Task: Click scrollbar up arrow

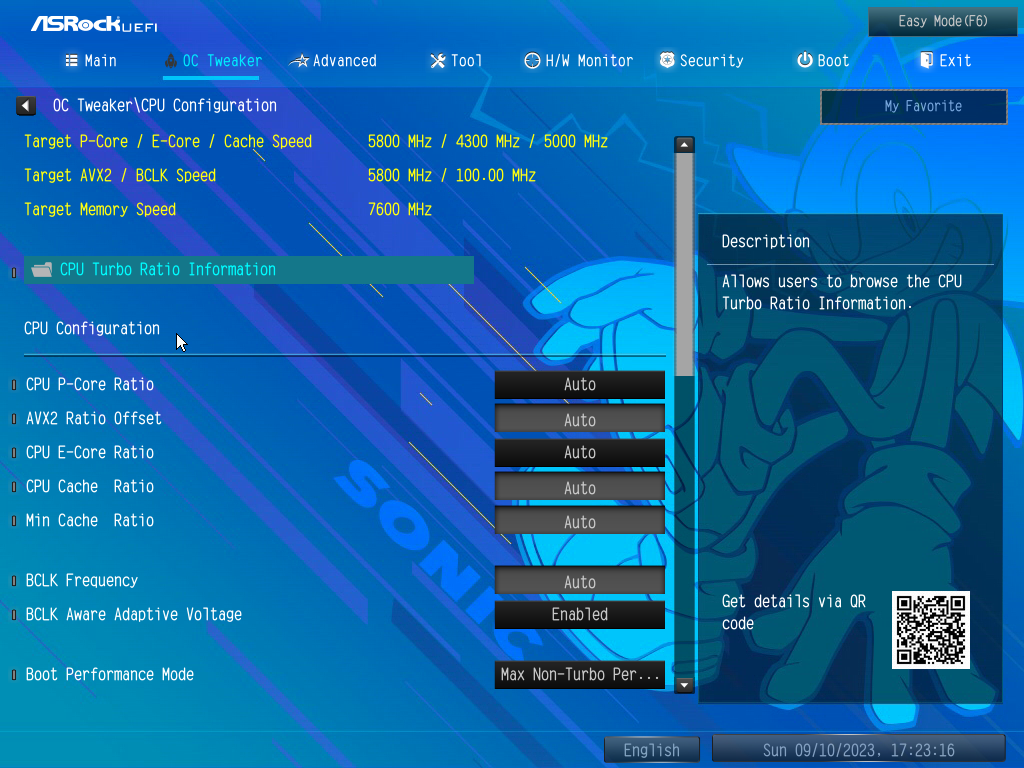Action: pyautogui.click(x=684, y=144)
